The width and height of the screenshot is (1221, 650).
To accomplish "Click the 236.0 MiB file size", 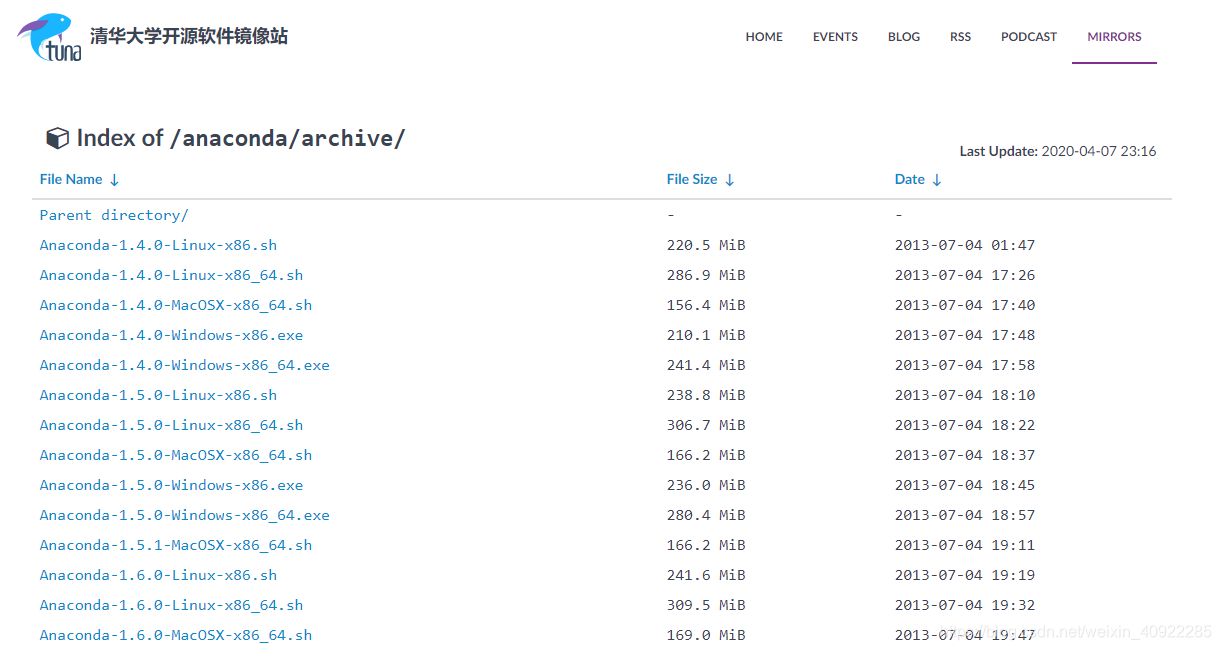I will [706, 485].
